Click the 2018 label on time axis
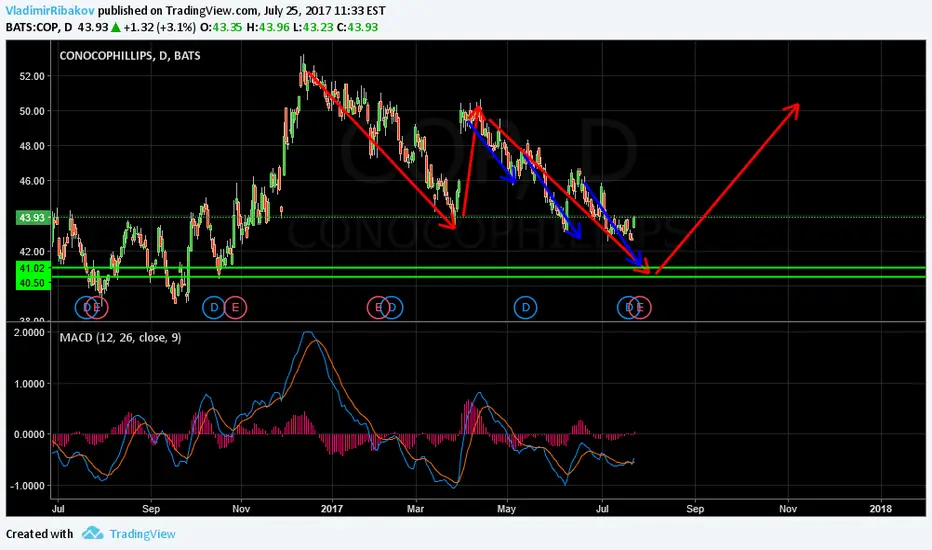This screenshot has width=932, height=550. coord(880,509)
